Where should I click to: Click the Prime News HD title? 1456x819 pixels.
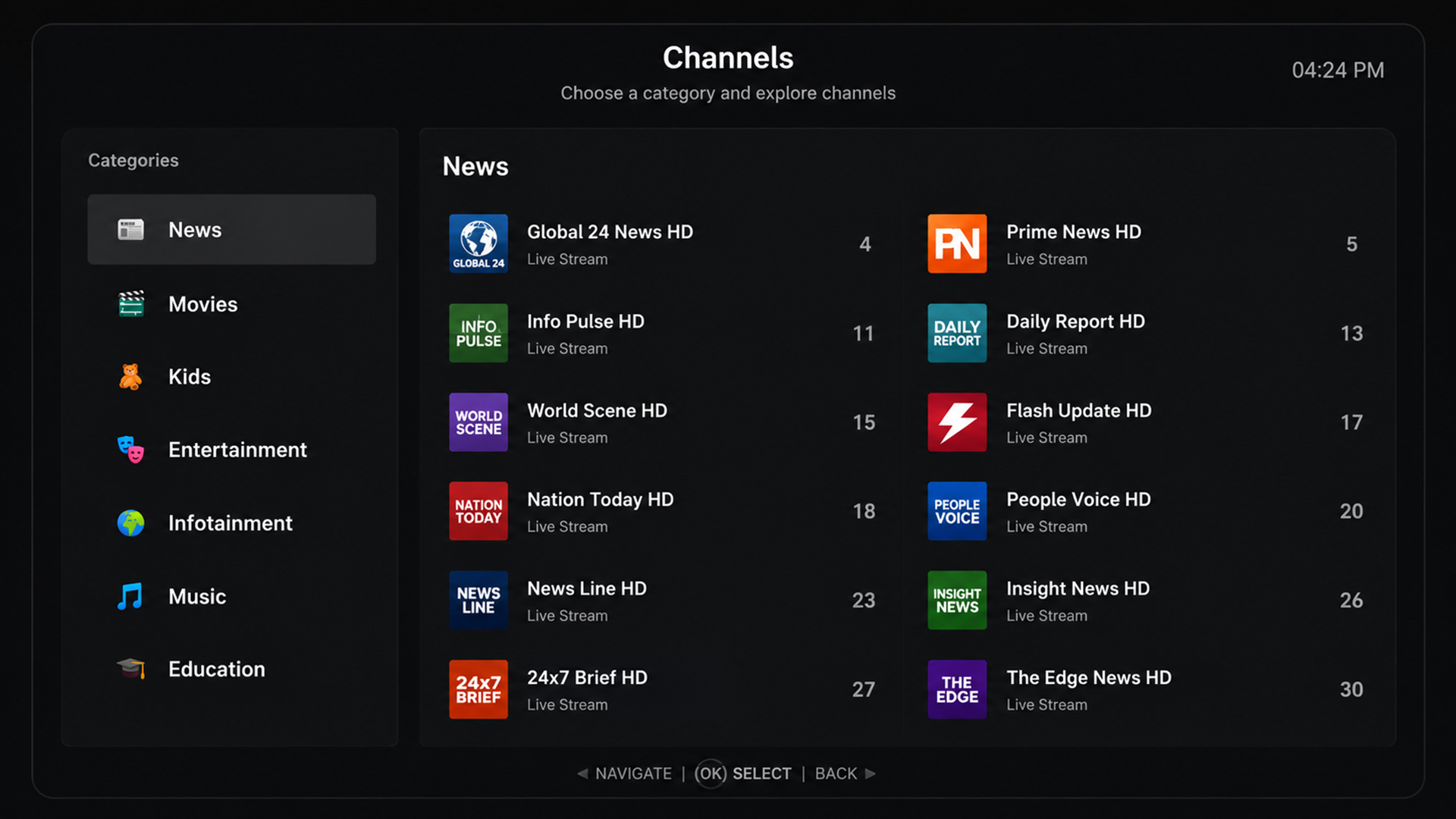(x=1074, y=232)
